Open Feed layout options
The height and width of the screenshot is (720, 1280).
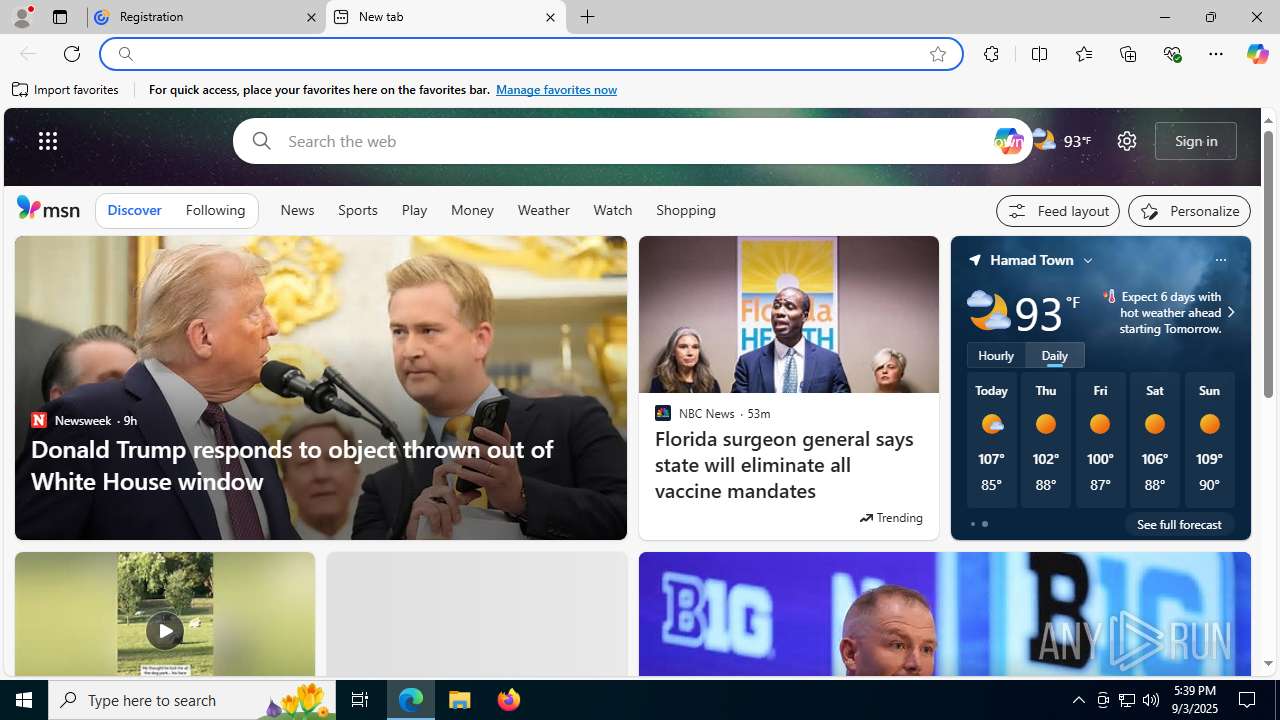pos(1058,211)
